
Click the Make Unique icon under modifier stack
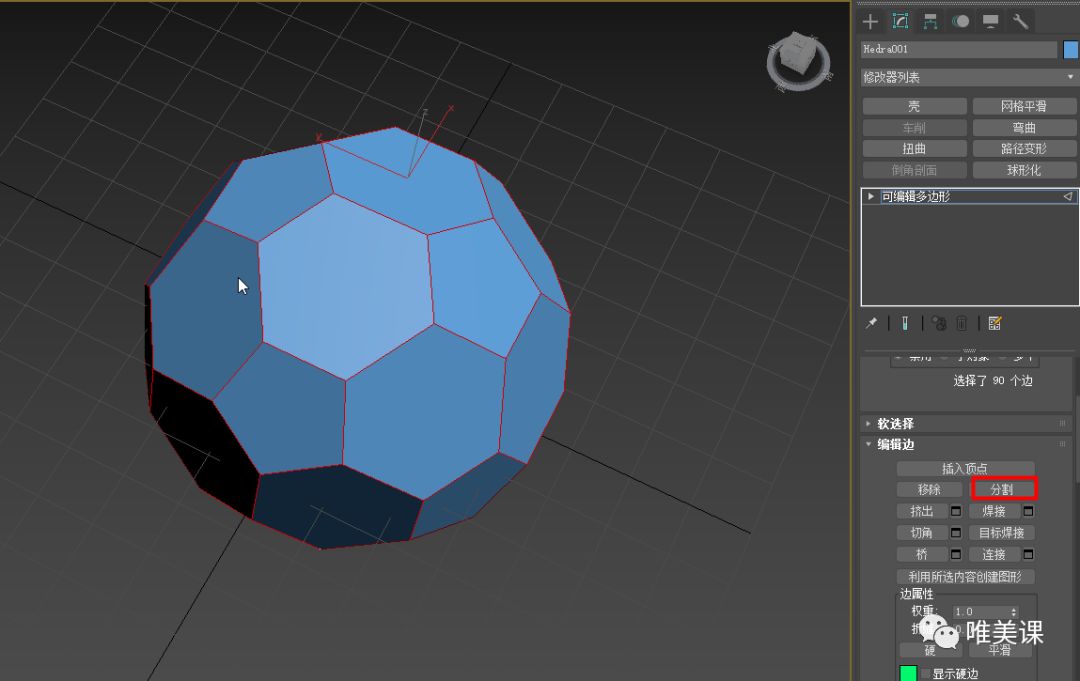tap(938, 322)
